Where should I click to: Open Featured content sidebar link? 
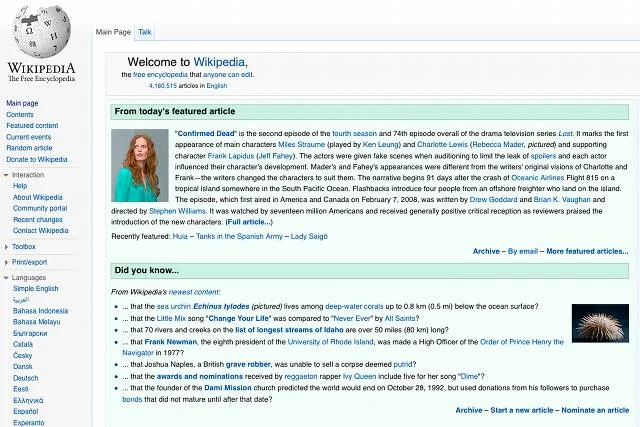tap(32, 126)
